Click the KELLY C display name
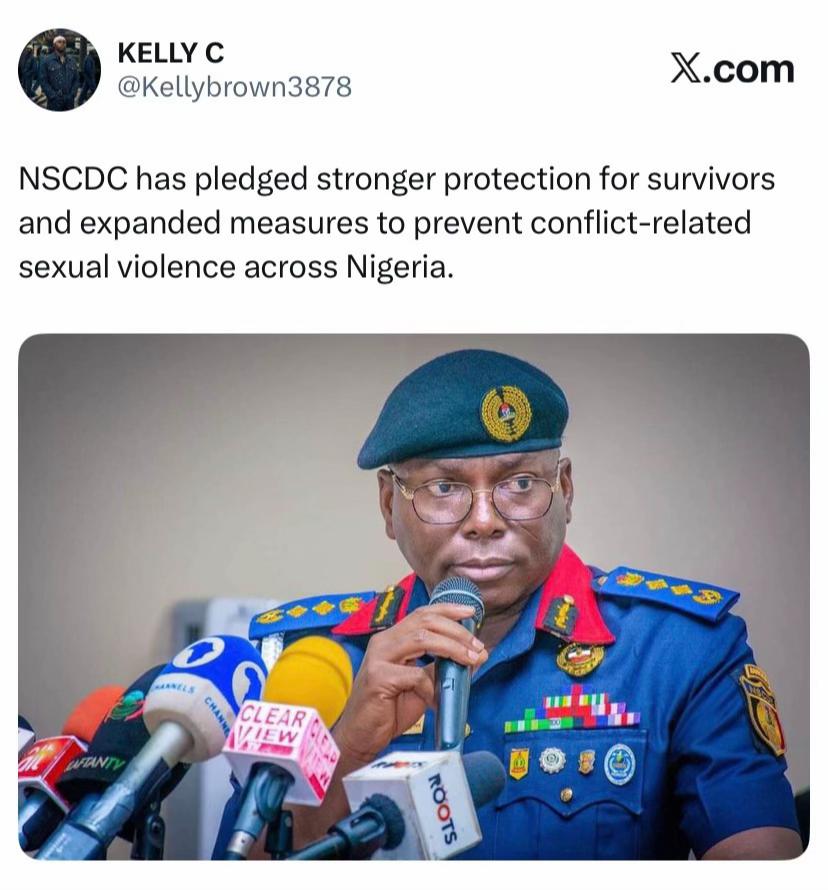Image resolution: width=828 pixels, height=890 pixels. coord(170,53)
